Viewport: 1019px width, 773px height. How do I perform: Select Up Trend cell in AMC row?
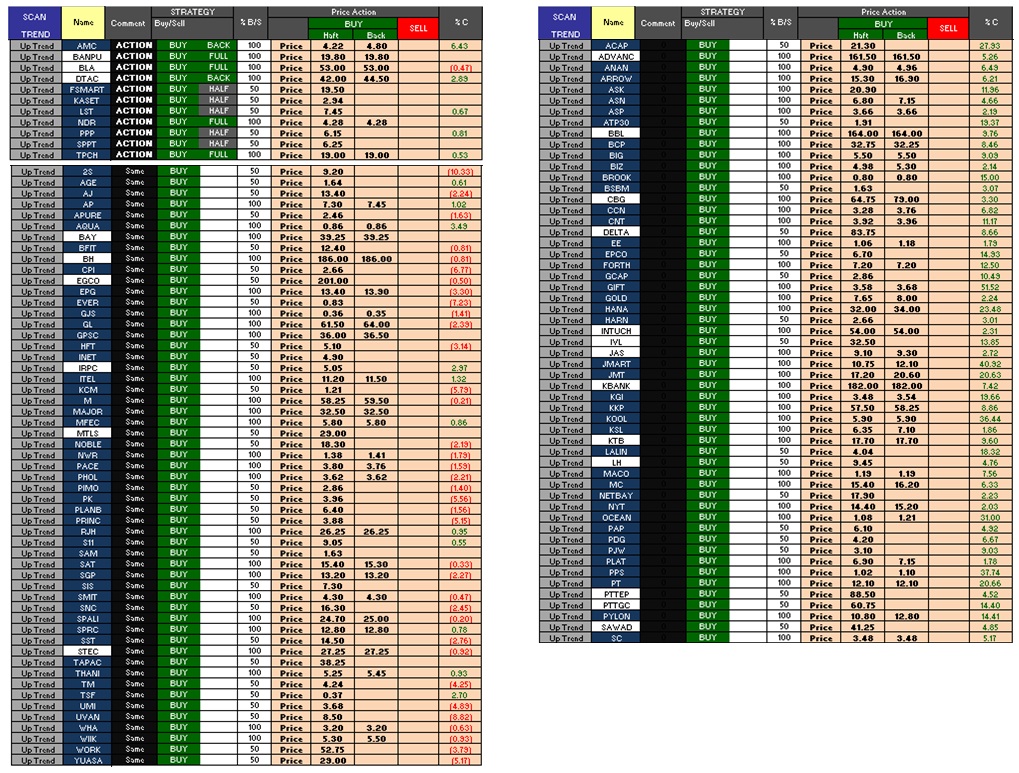[36, 46]
